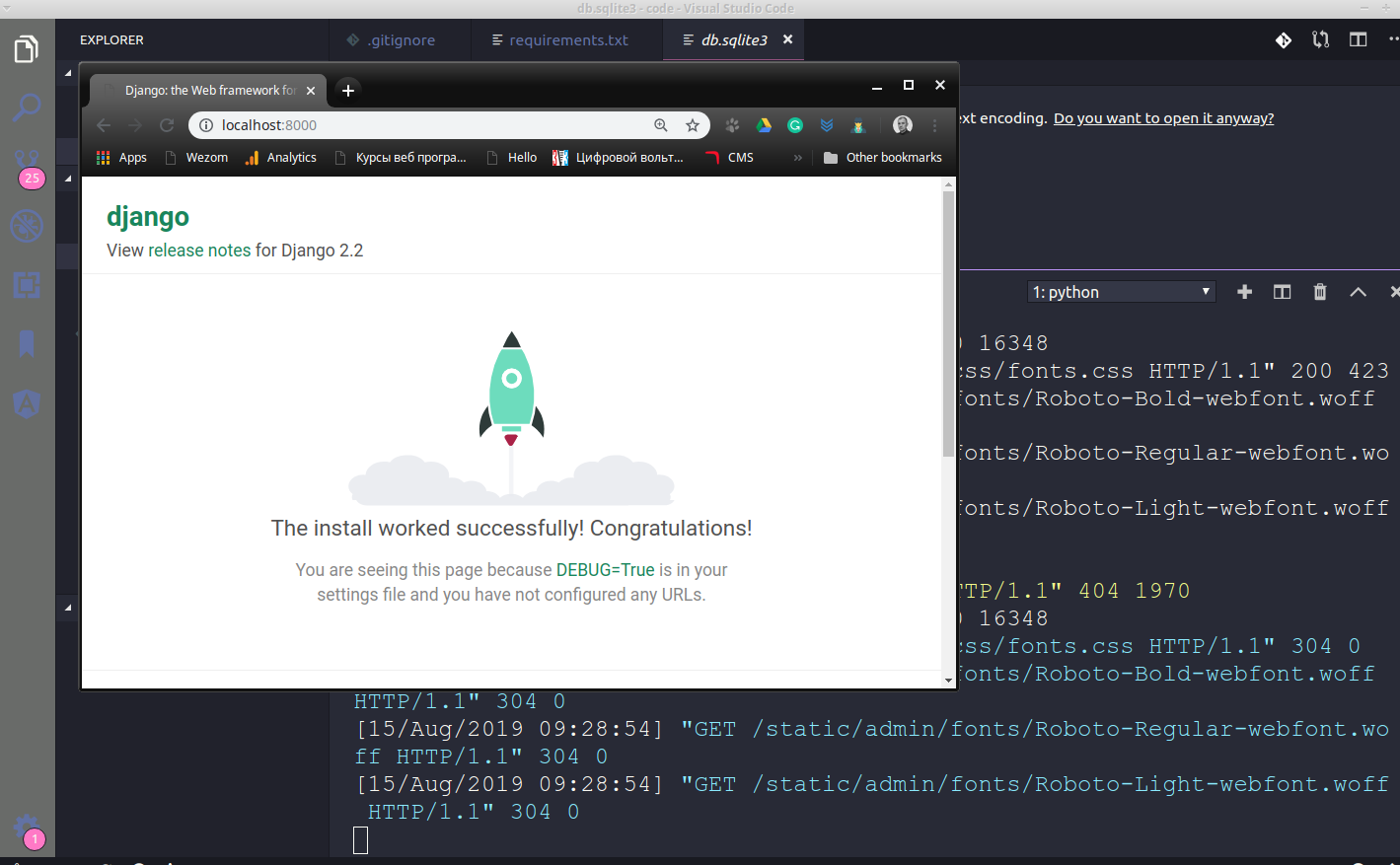This screenshot has width=1400, height=865.
Task: Click the EXPLORER panel title
Action: [x=111, y=40]
